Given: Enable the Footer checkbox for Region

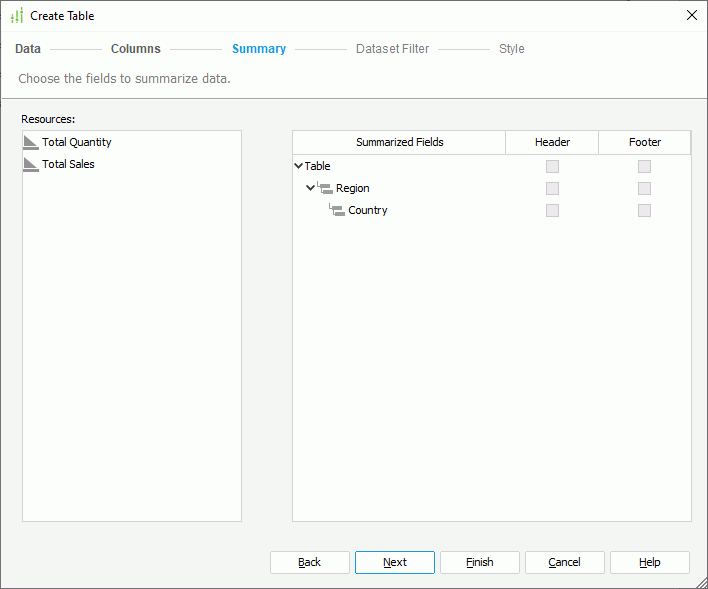Looking at the screenshot, I should [x=645, y=189].
